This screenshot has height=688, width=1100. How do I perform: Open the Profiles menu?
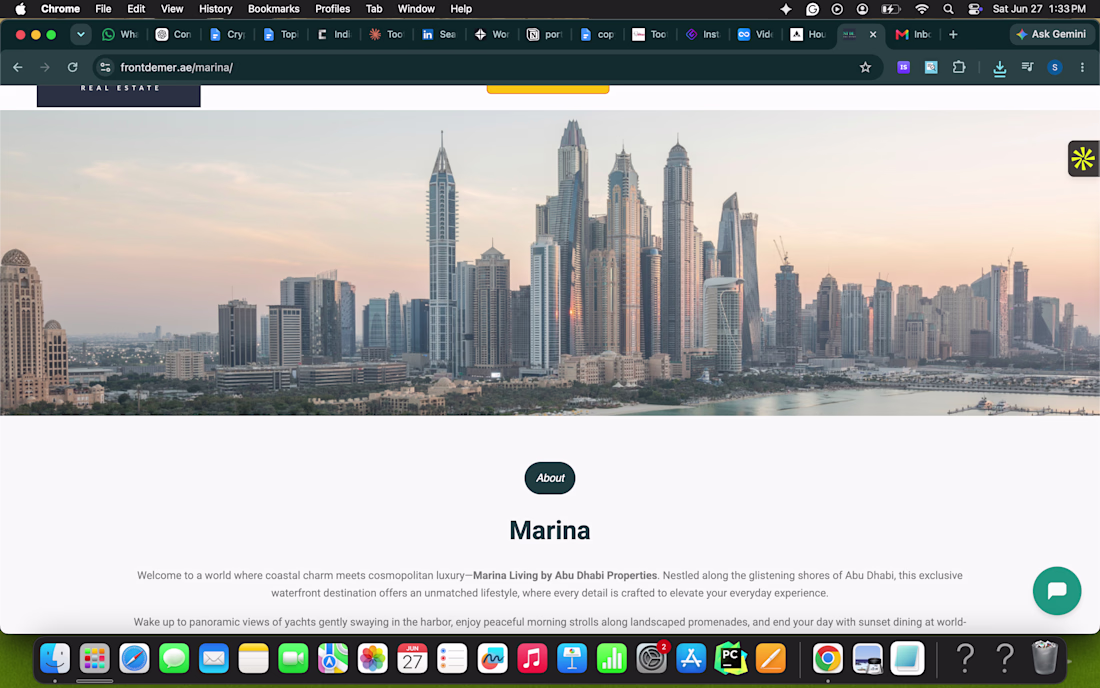(x=333, y=9)
